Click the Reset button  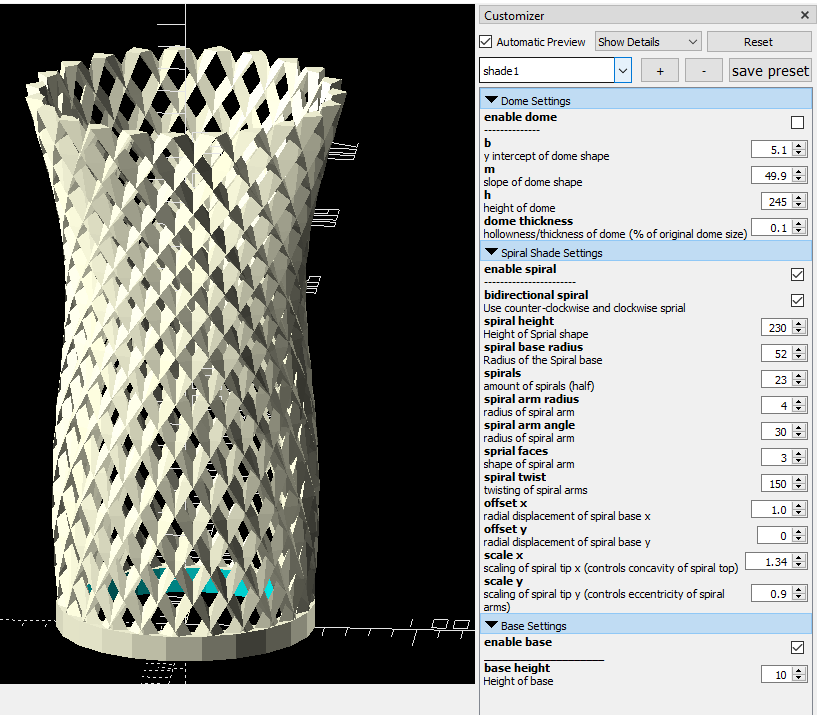(759, 41)
